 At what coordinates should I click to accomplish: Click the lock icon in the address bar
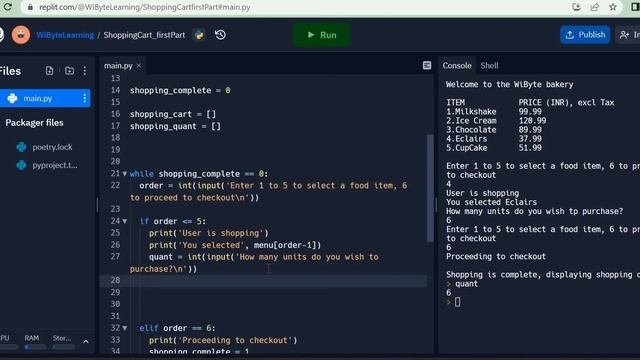pyautogui.click(x=30, y=7)
